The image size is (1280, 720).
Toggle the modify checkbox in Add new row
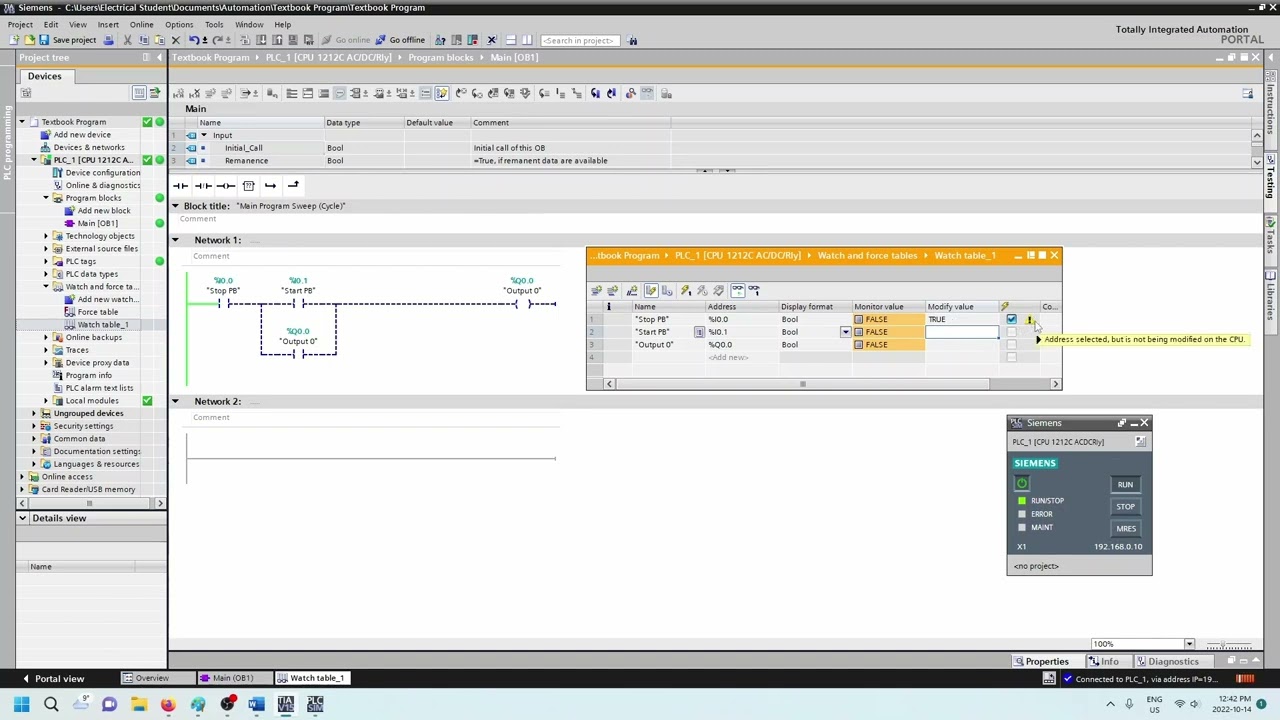tap(1011, 357)
